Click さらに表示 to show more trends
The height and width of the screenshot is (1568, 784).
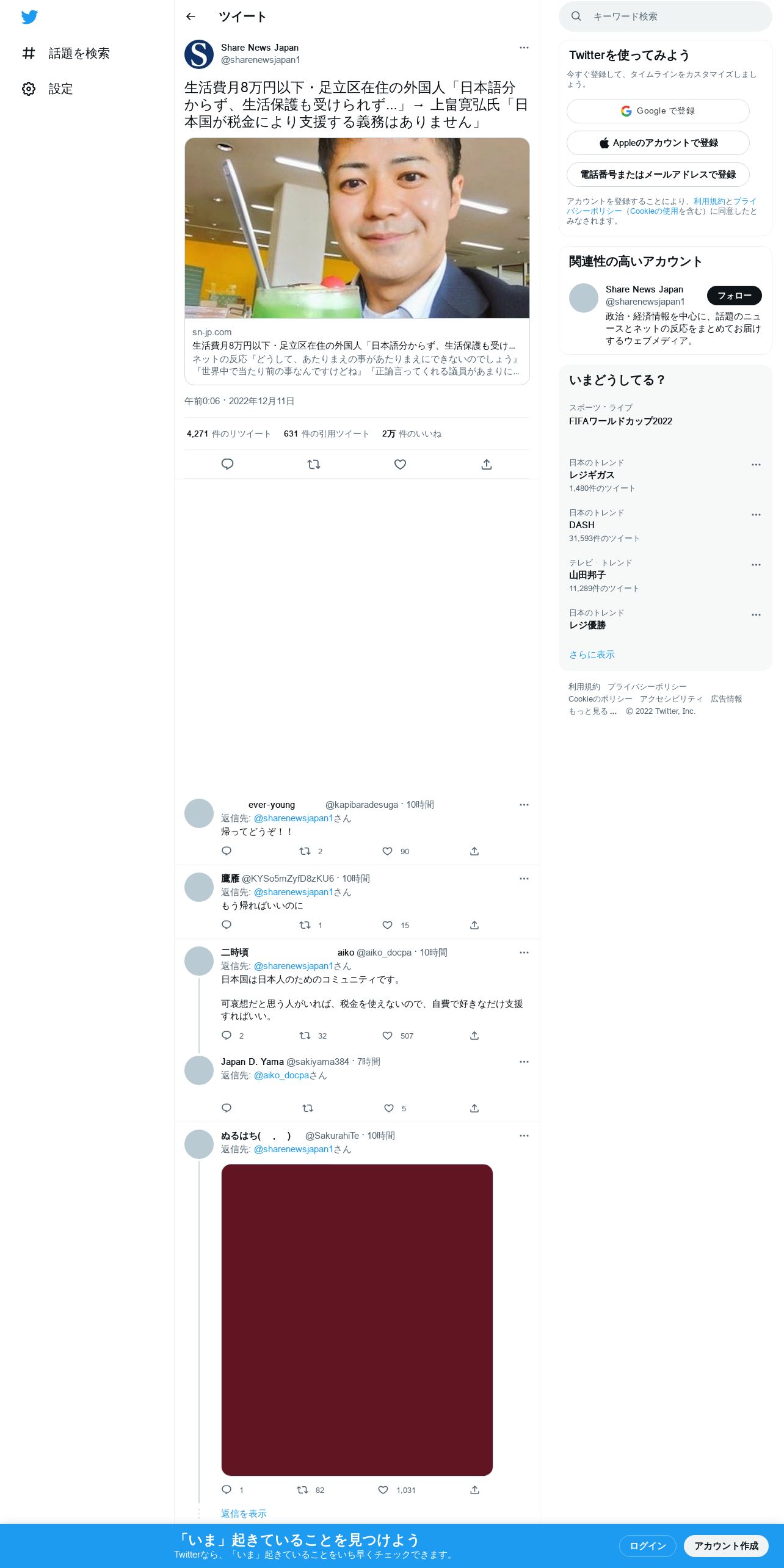coord(592,655)
